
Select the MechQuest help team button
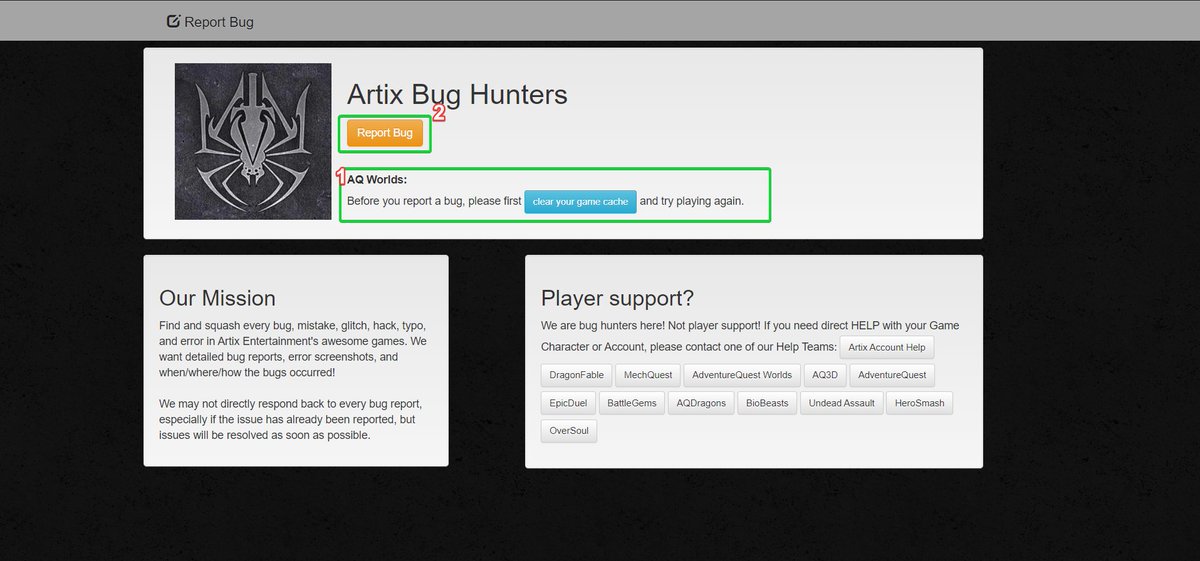pos(646,375)
